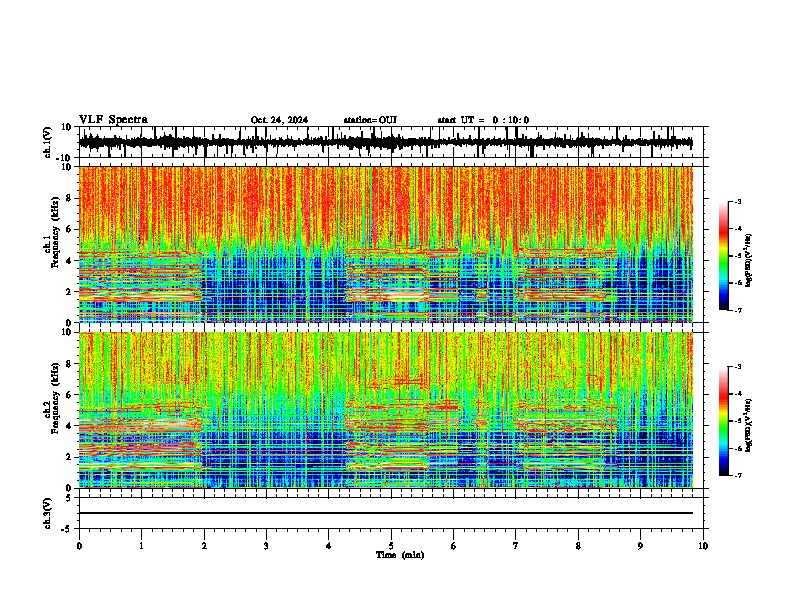Viewport: 792px width, 612px height.
Task: Click time axis tick label 10
Action: [703, 546]
